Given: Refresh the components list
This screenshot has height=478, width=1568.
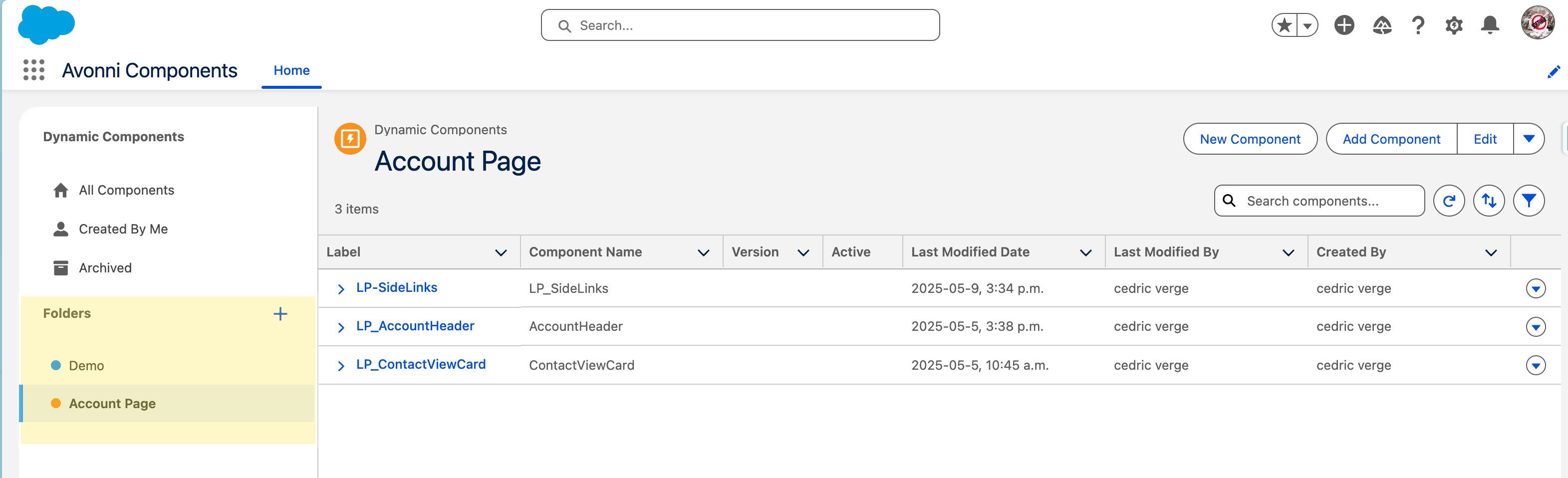Looking at the screenshot, I should click(1449, 201).
